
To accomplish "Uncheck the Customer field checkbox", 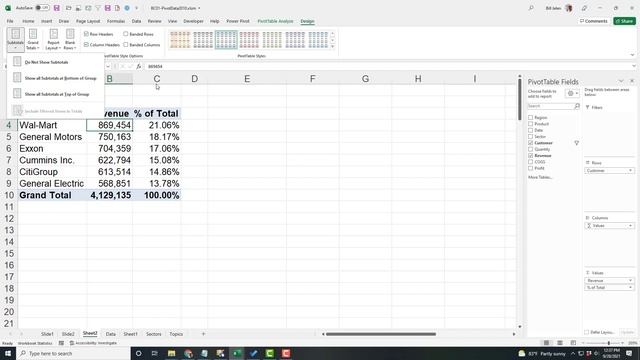I will pyautogui.click(x=531, y=143).
